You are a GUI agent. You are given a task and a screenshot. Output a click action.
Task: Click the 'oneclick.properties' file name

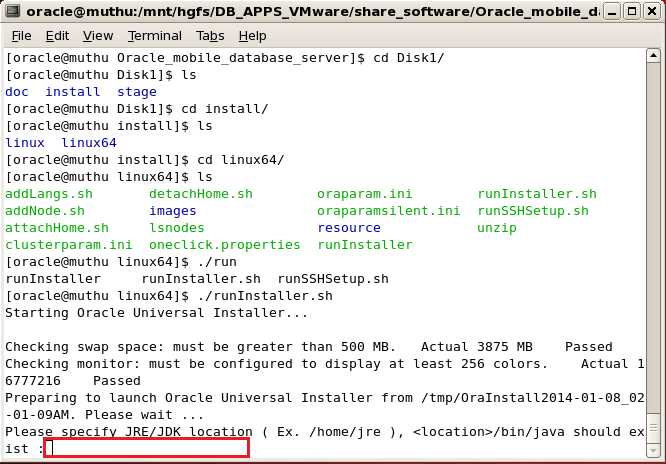225,245
